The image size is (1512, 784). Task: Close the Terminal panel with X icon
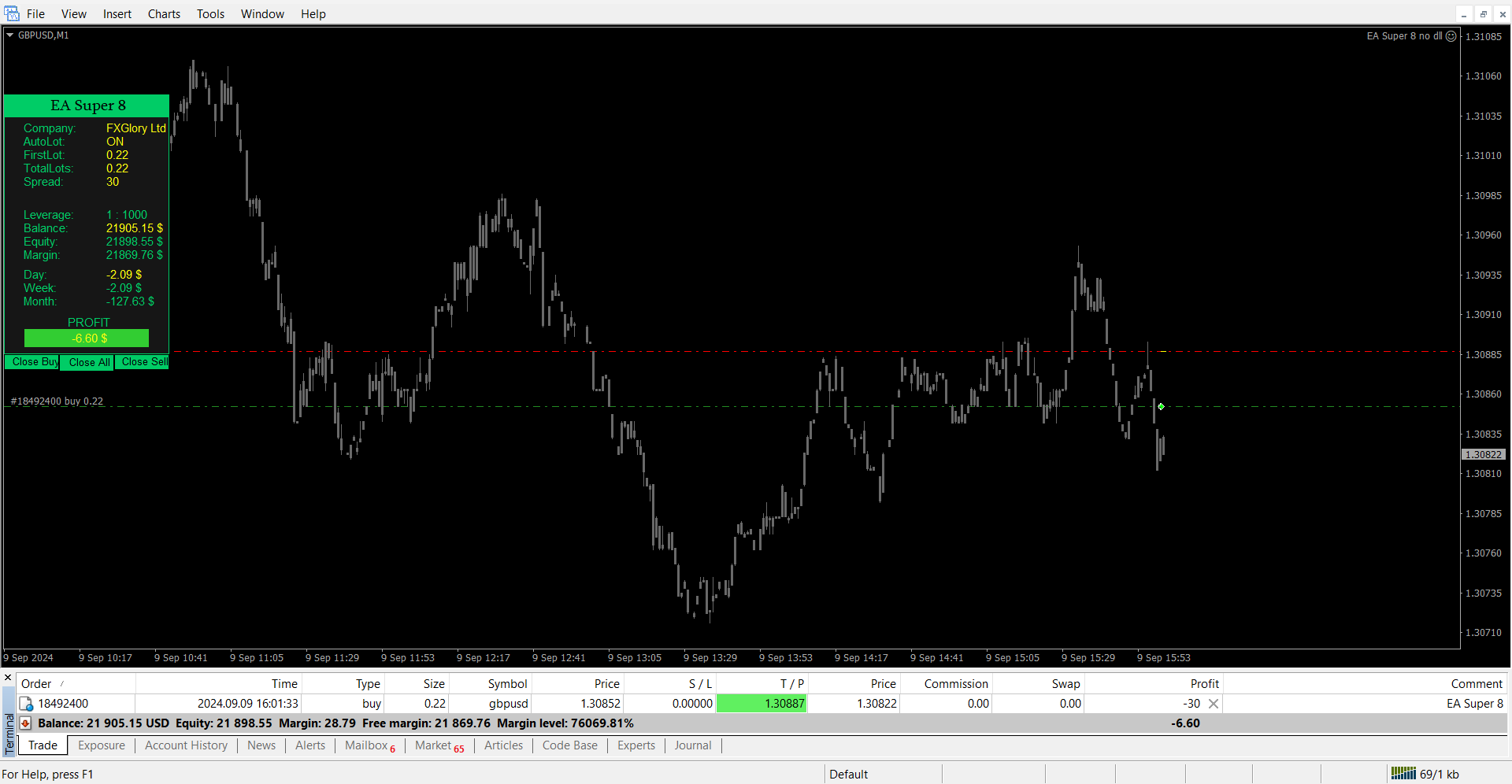click(x=8, y=678)
